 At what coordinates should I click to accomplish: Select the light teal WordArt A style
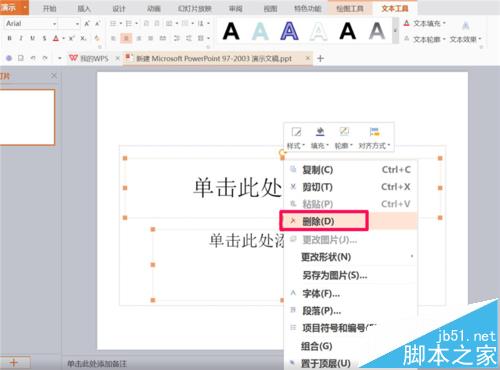260,31
